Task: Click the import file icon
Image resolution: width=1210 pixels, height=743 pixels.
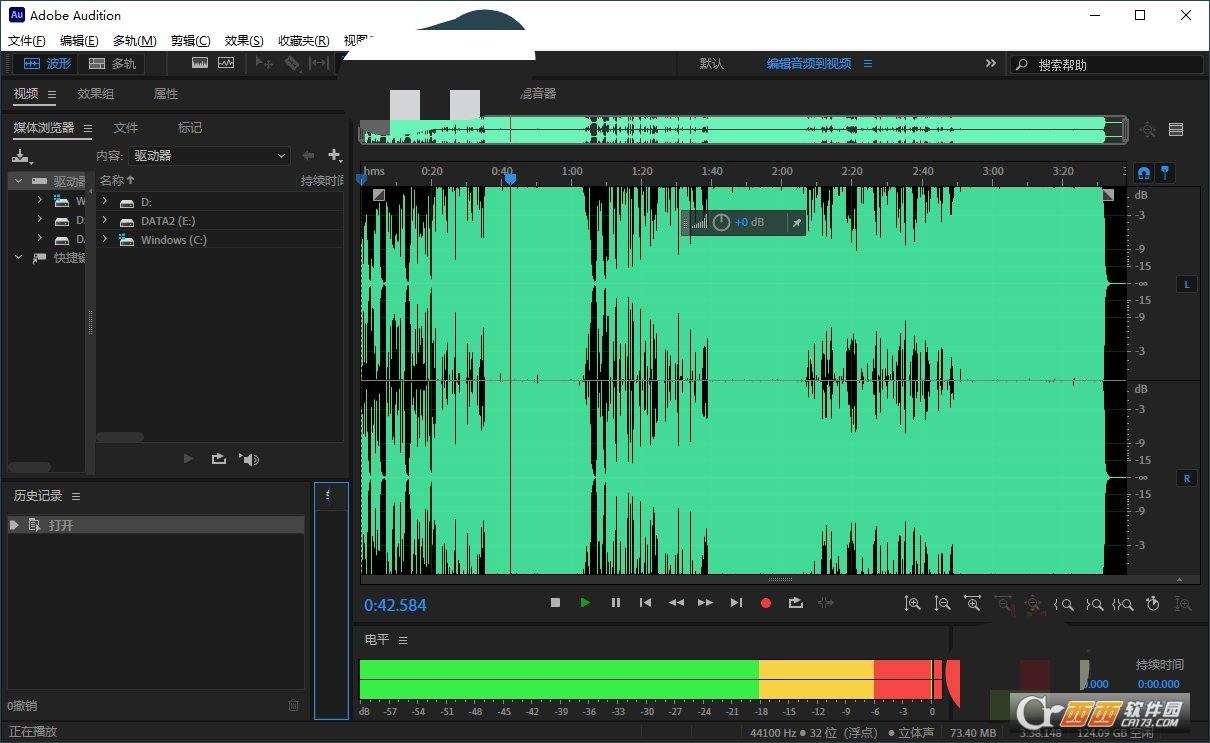Action: click(22, 157)
